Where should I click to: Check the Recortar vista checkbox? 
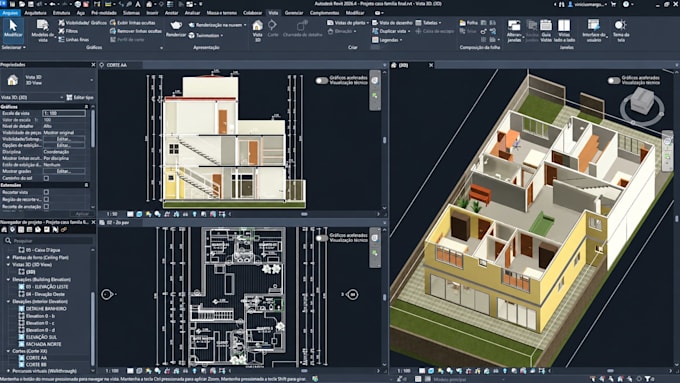pos(46,192)
